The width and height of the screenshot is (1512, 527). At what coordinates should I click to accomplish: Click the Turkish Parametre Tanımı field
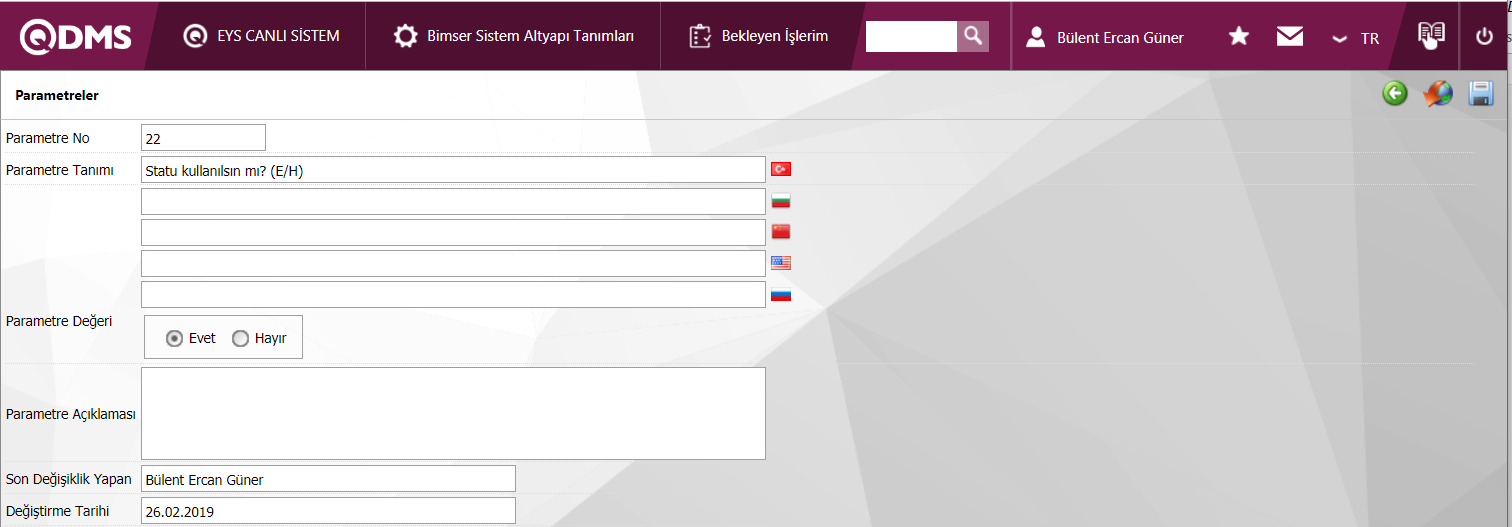pyautogui.click(x=453, y=170)
